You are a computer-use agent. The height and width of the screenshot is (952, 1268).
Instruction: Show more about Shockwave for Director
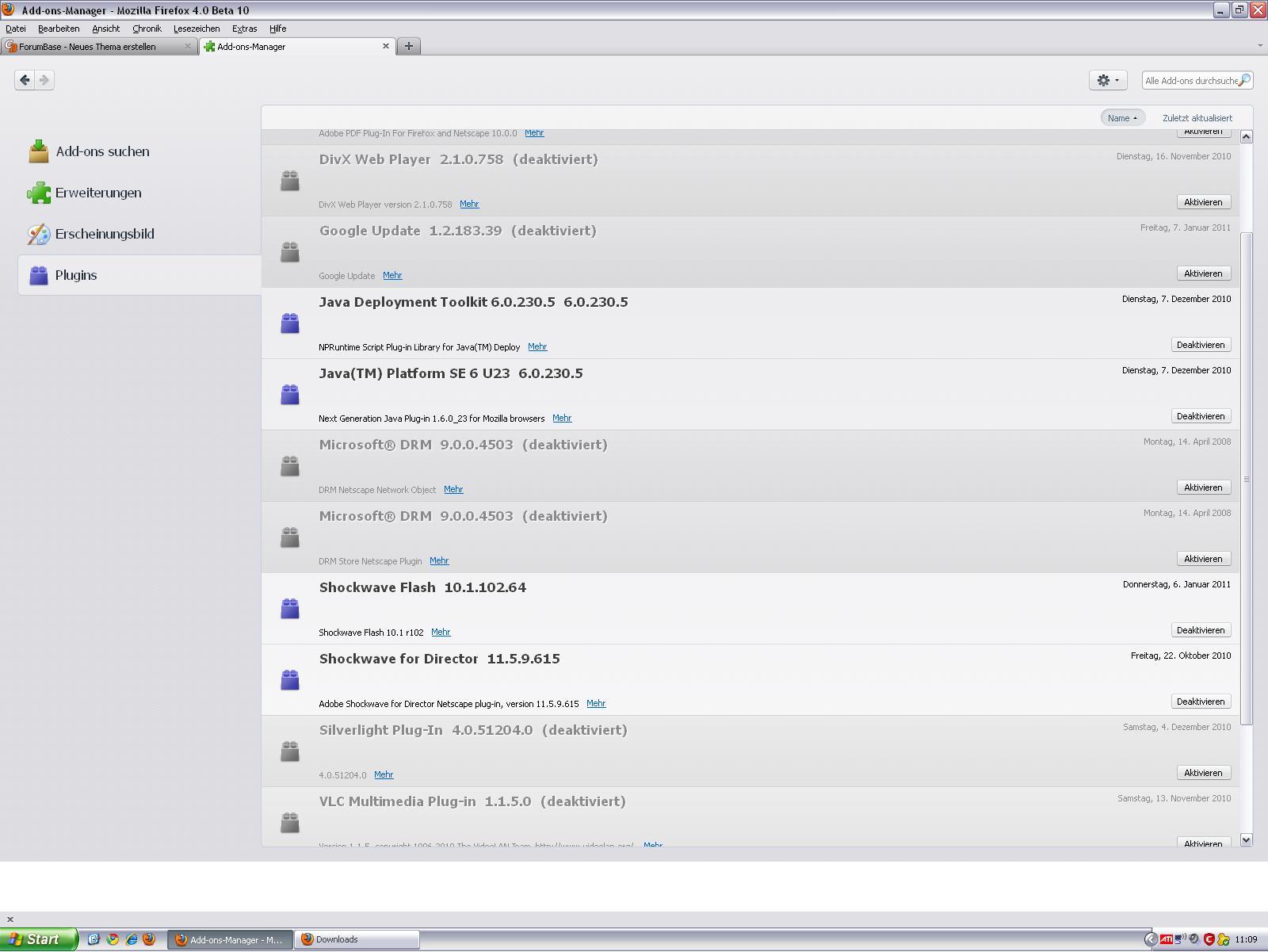point(596,704)
